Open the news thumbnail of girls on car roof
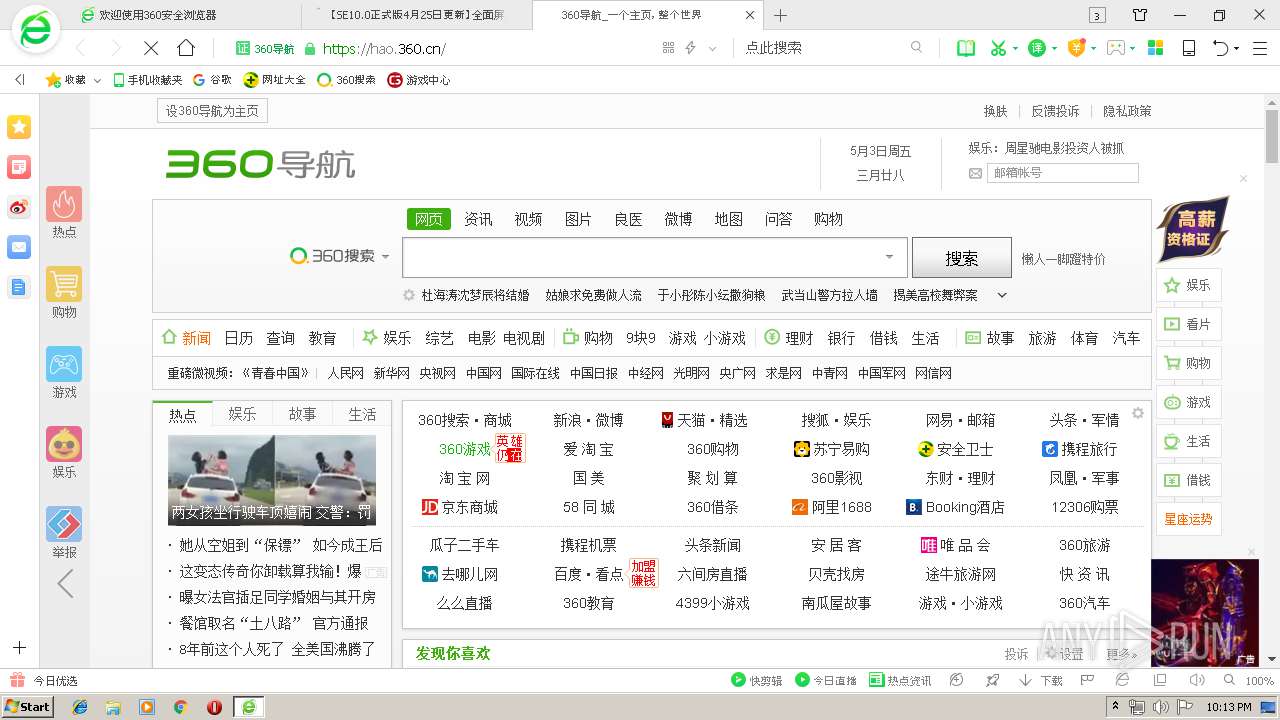Image resolution: width=1280 pixels, height=720 pixels. [272, 480]
